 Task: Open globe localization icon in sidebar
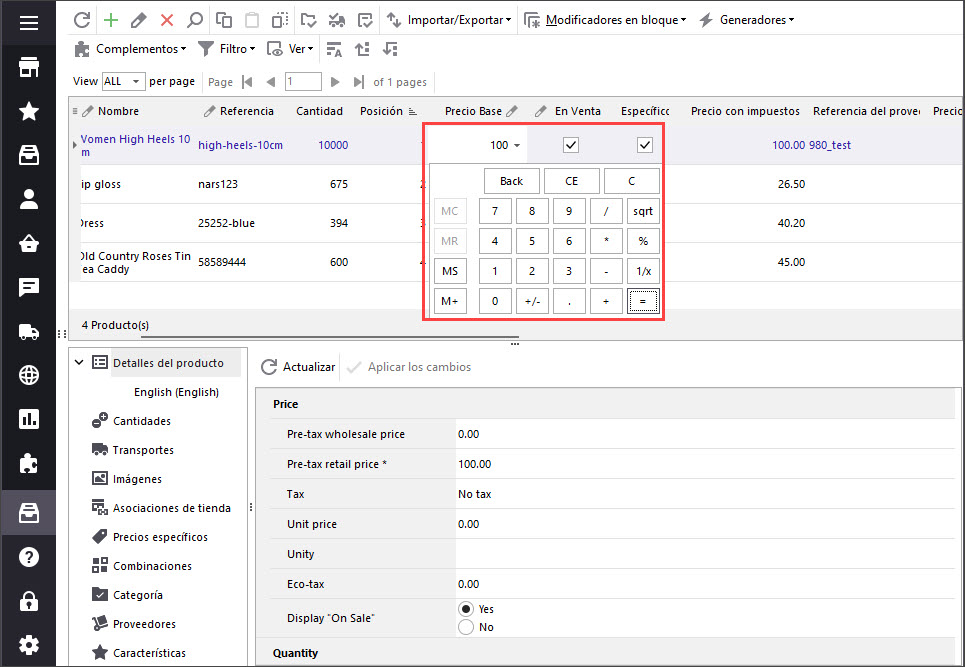click(x=28, y=375)
